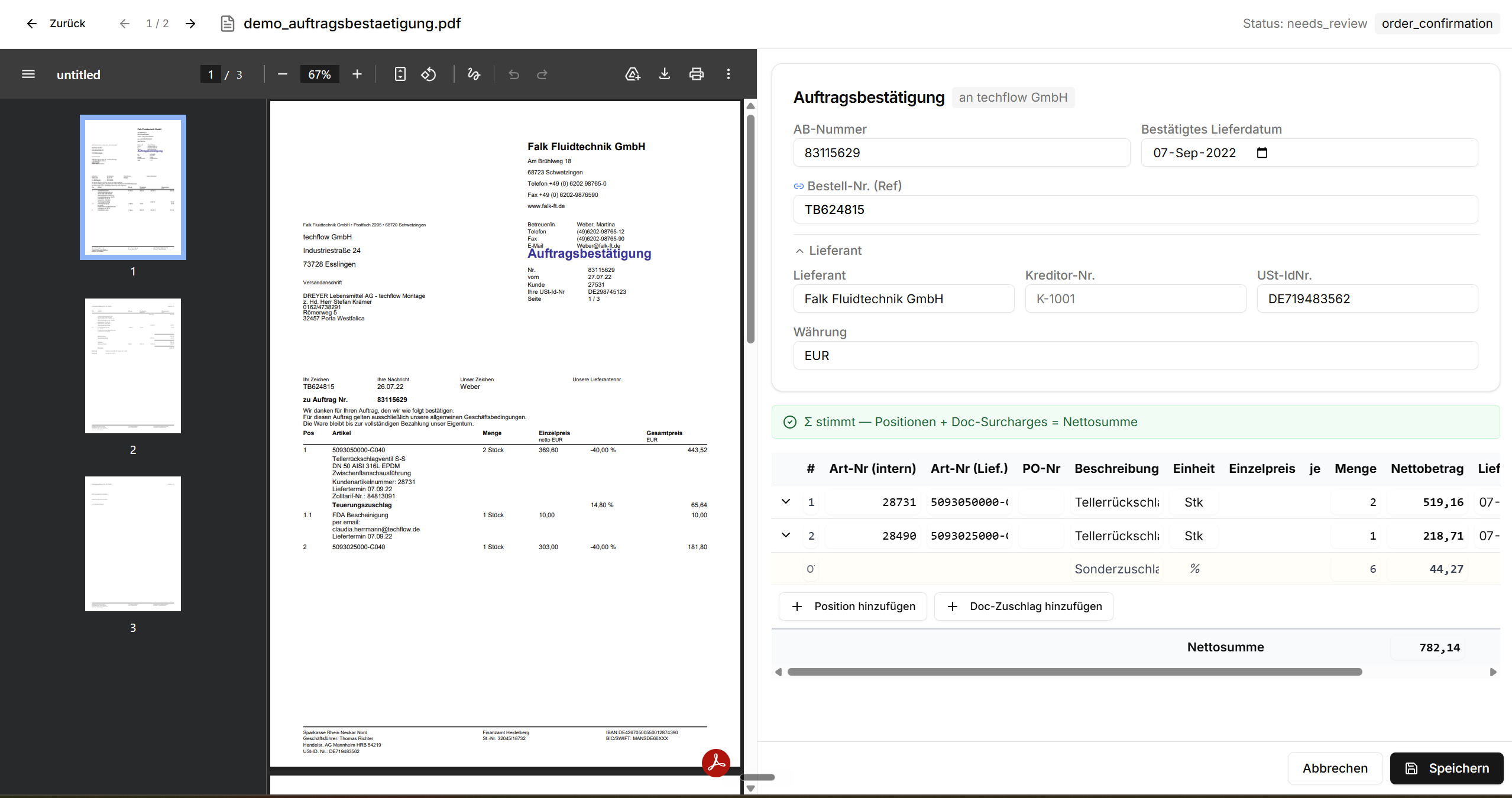Image resolution: width=1512 pixels, height=798 pixels.
Task: Click the Einheit Stk cell in row 1
Action: (1194, 502)
